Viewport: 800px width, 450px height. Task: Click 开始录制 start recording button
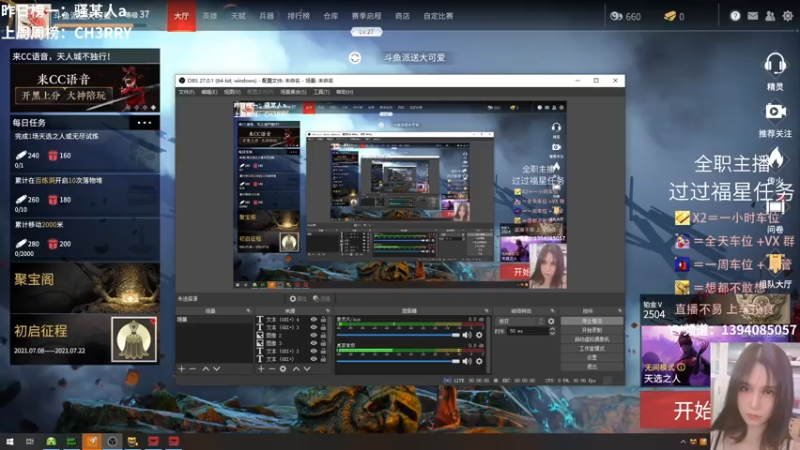point(592,330)
